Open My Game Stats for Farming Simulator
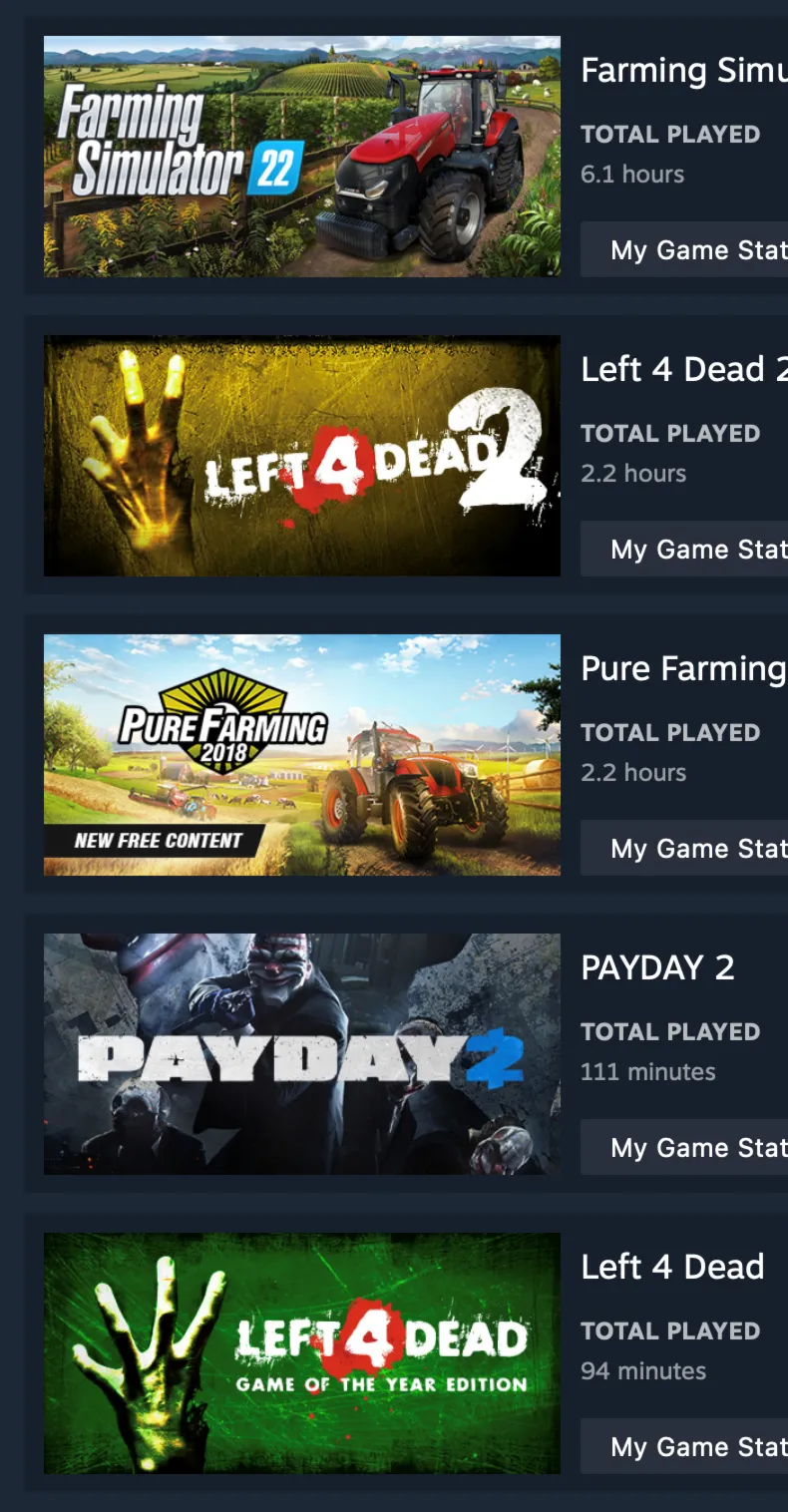This screenshot has width=788, height=1512. pos(684,249)
